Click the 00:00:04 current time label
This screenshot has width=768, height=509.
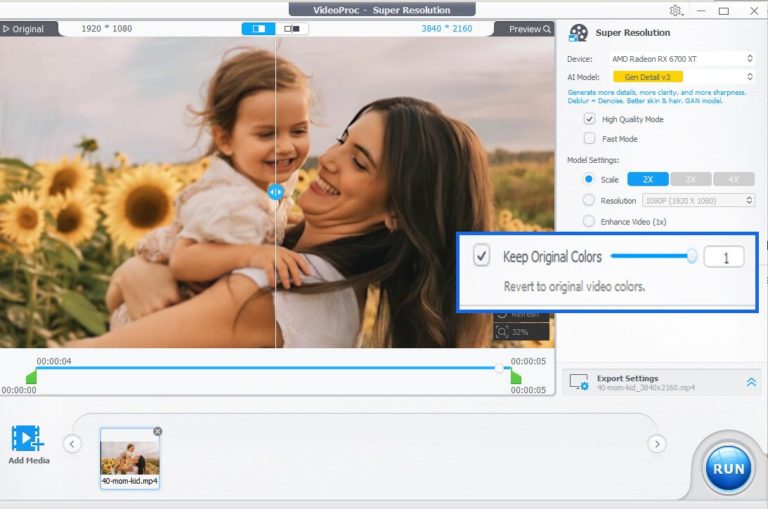click(x=54, y=362)
